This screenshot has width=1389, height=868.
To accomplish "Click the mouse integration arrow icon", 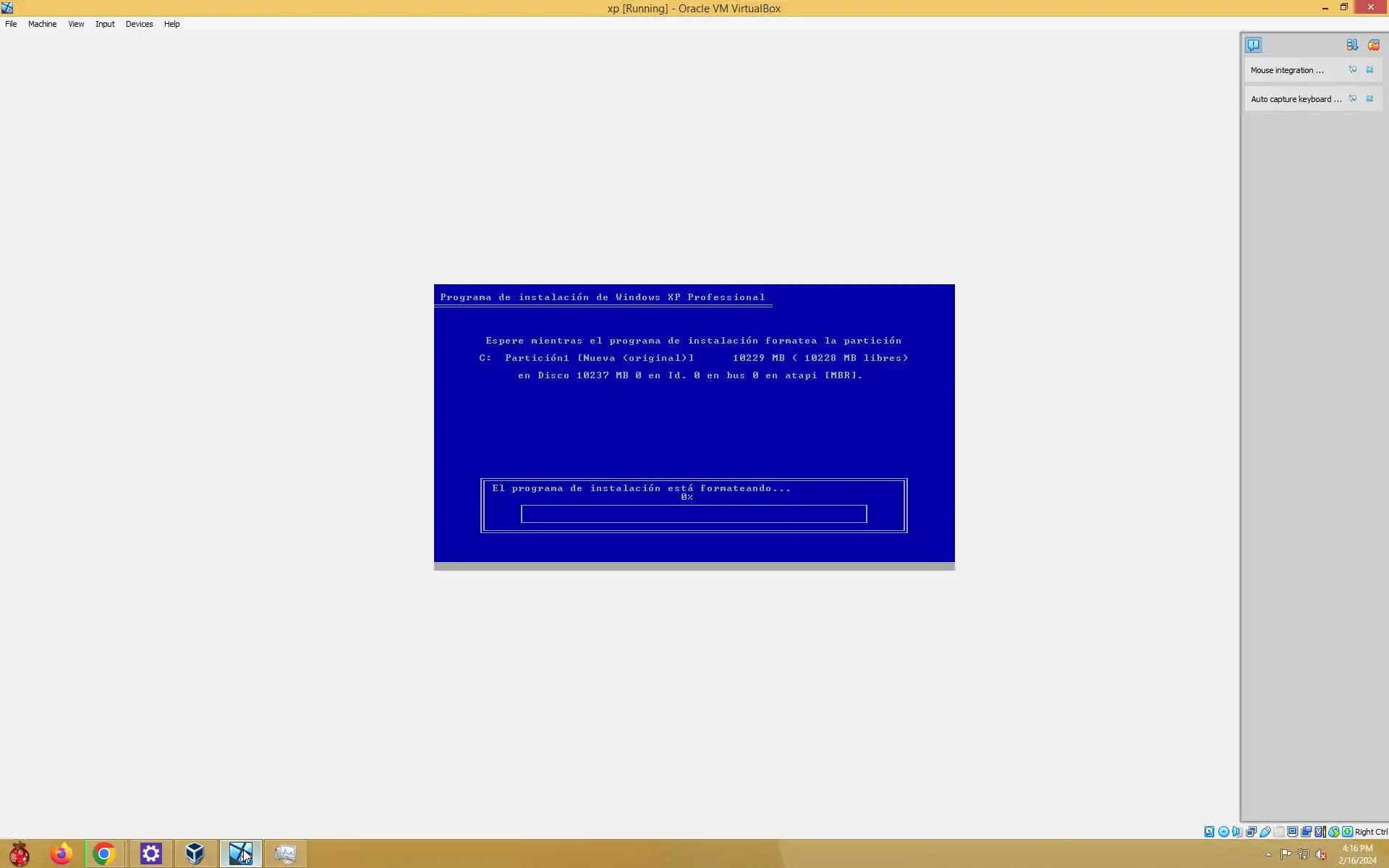I will pyautogui.click(x=1334, y=832).
